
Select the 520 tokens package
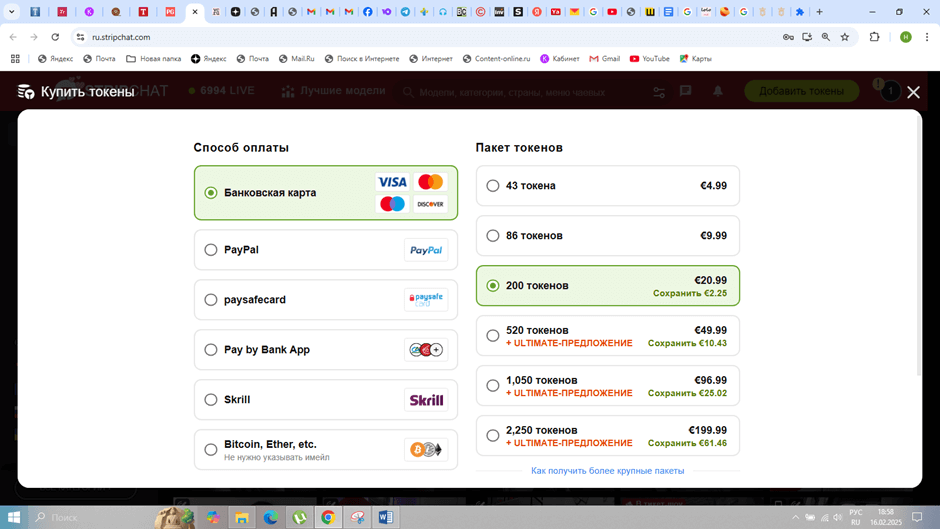(493, 336)
